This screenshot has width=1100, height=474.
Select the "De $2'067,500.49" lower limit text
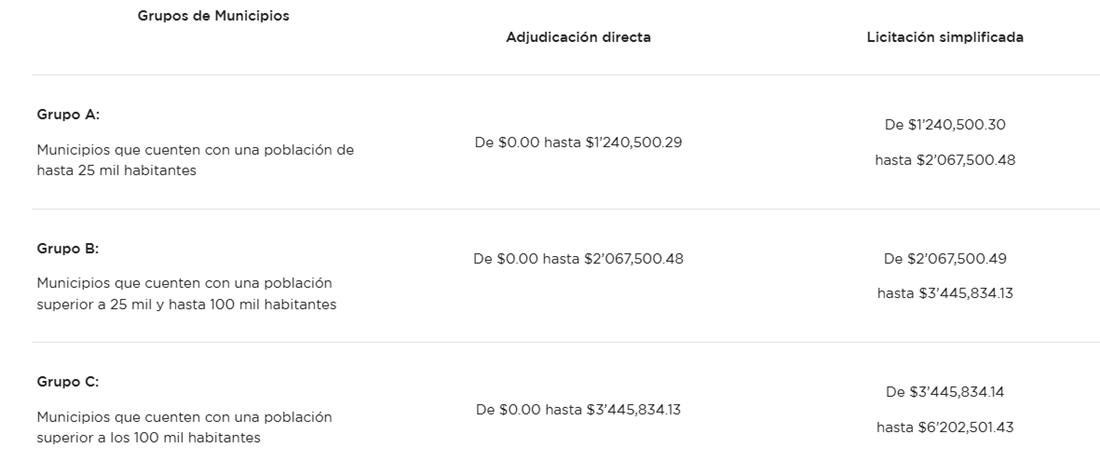tap(945, 259)
